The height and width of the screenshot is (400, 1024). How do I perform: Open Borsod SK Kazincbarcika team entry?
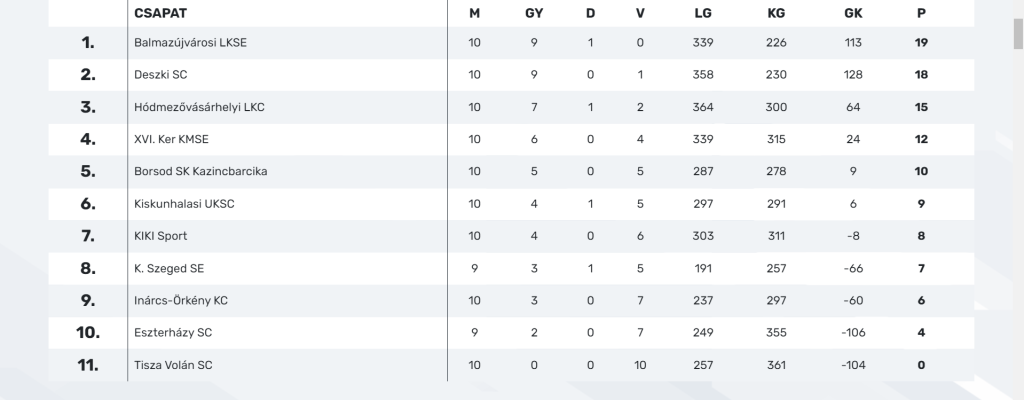coord(200,171)
